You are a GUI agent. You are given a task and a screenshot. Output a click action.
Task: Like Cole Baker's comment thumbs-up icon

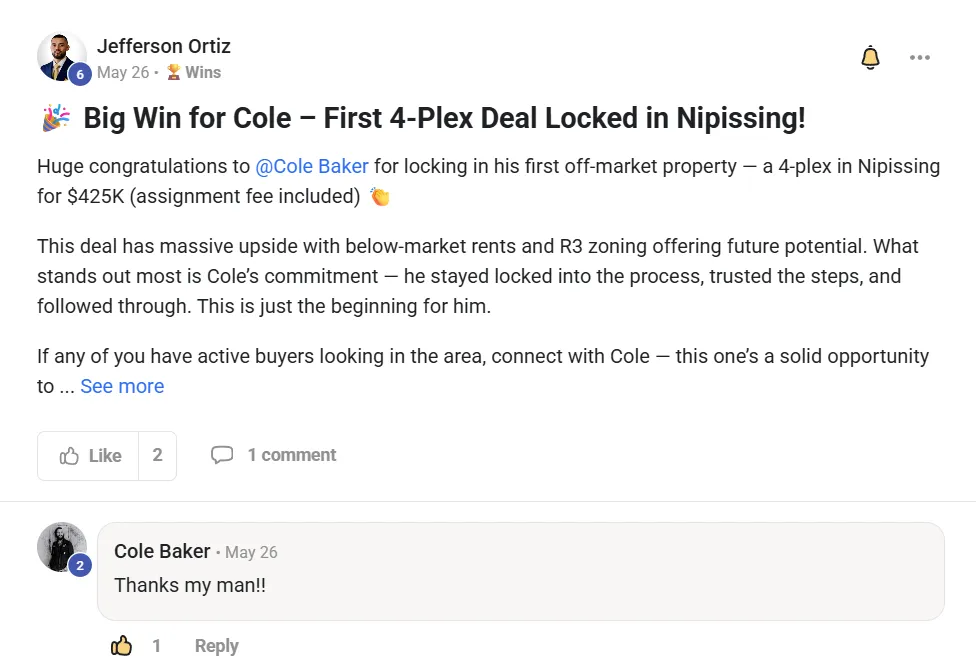pos(121,646)
